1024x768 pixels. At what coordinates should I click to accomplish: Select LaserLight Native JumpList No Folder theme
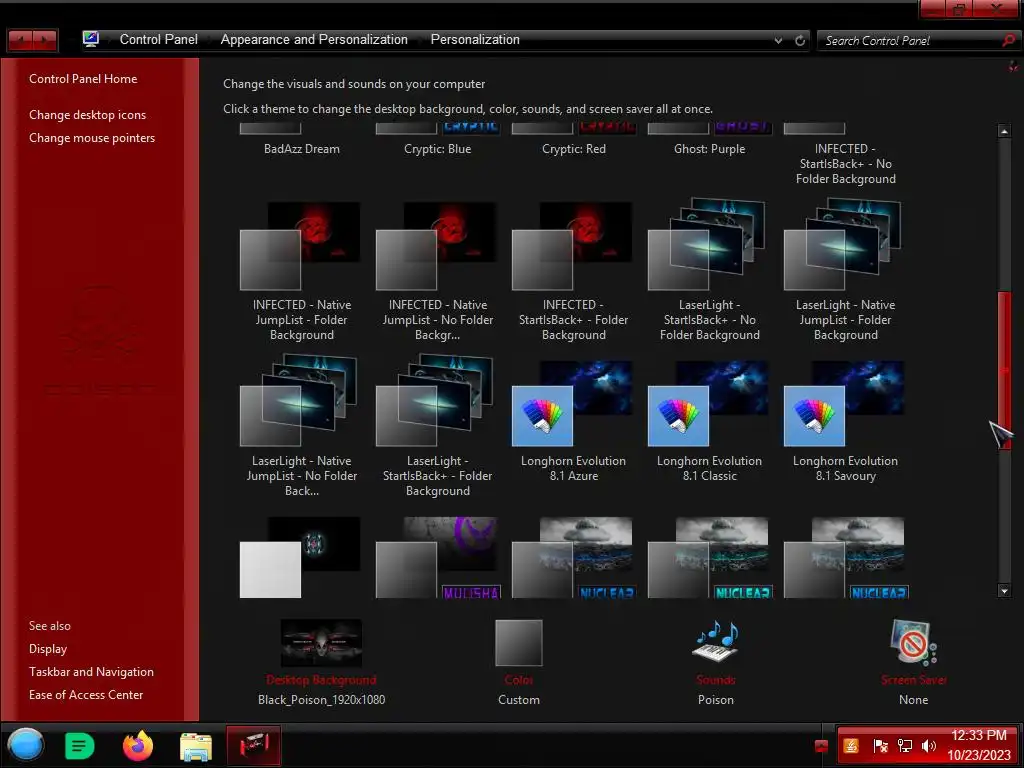(x=301, y=426)
